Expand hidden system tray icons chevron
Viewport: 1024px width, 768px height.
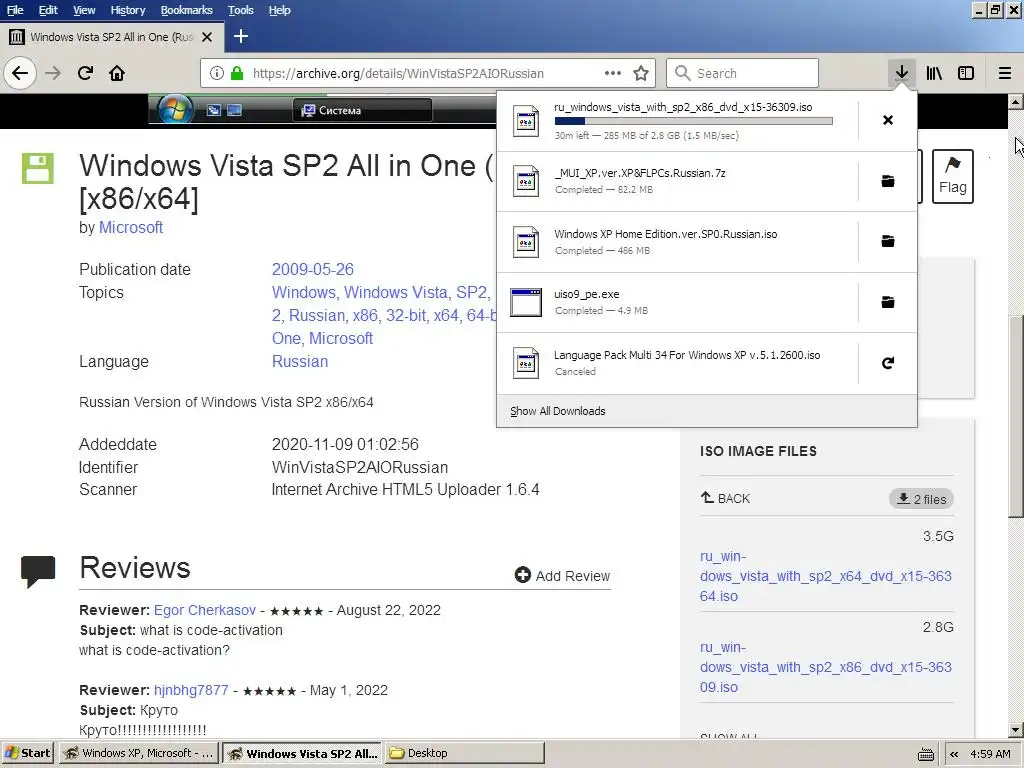coord(954,754)
